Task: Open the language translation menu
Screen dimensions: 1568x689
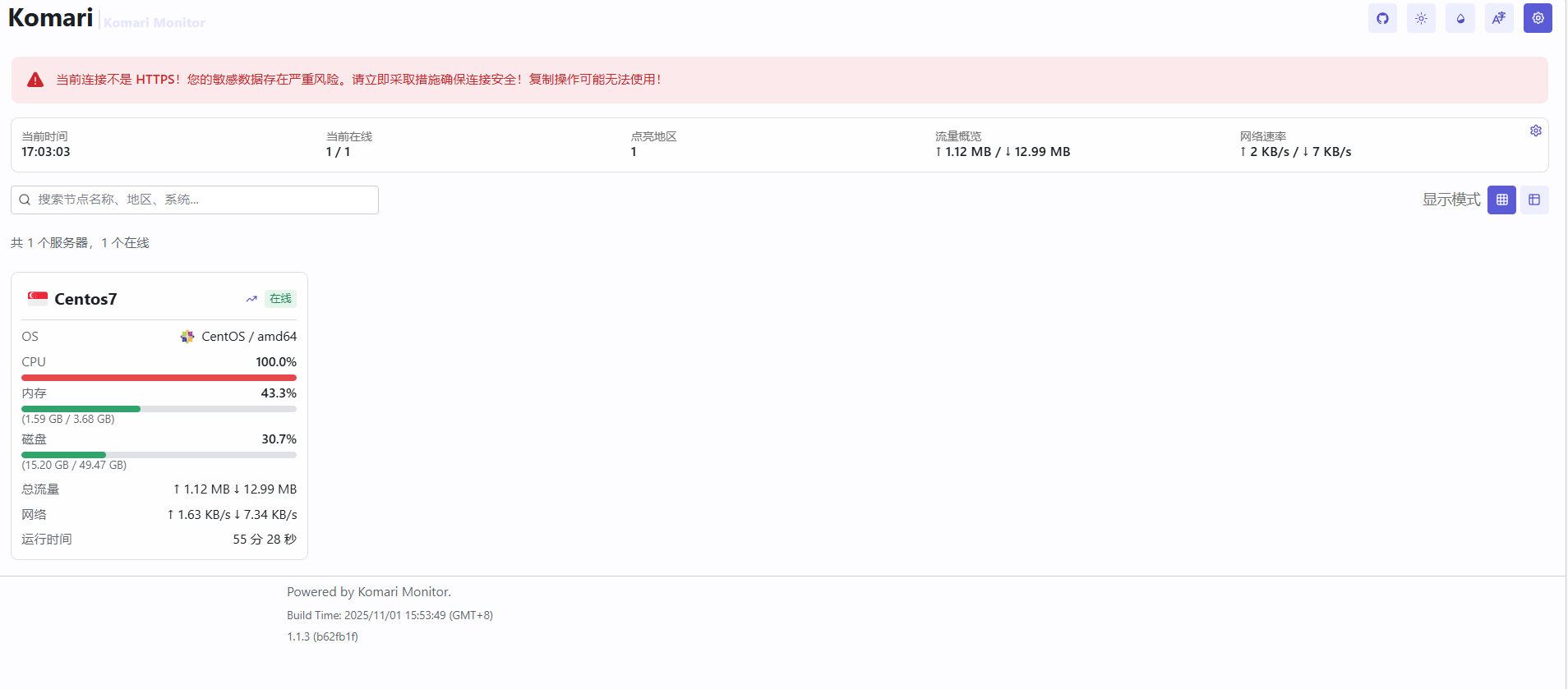Action: [1499, 18]
